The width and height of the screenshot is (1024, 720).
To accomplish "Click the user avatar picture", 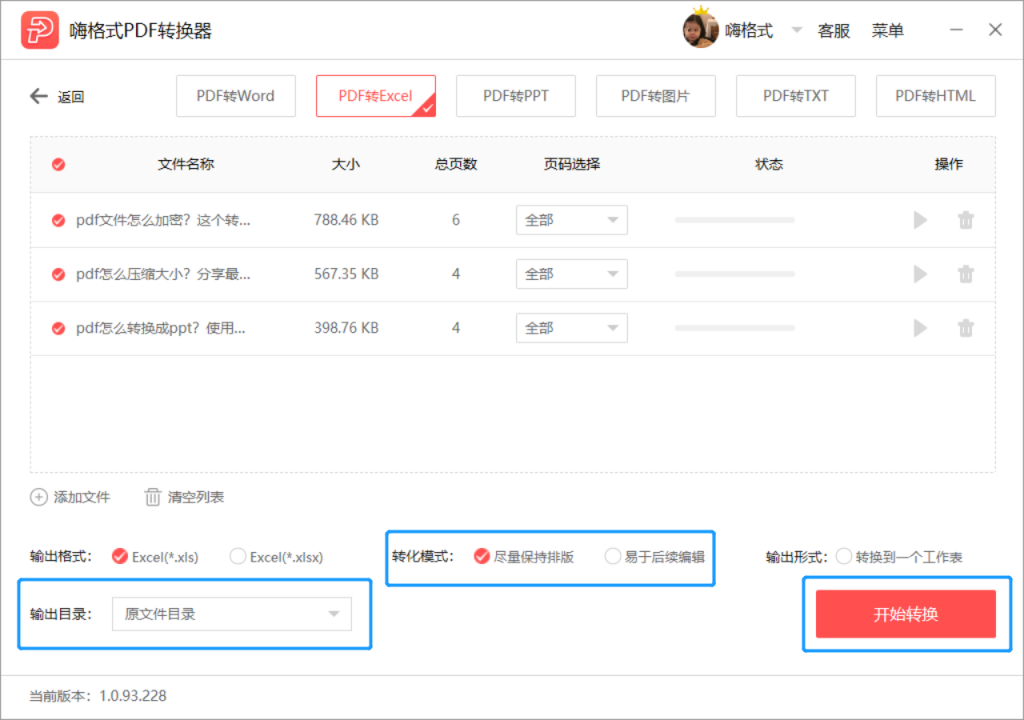I will [700, 29].
